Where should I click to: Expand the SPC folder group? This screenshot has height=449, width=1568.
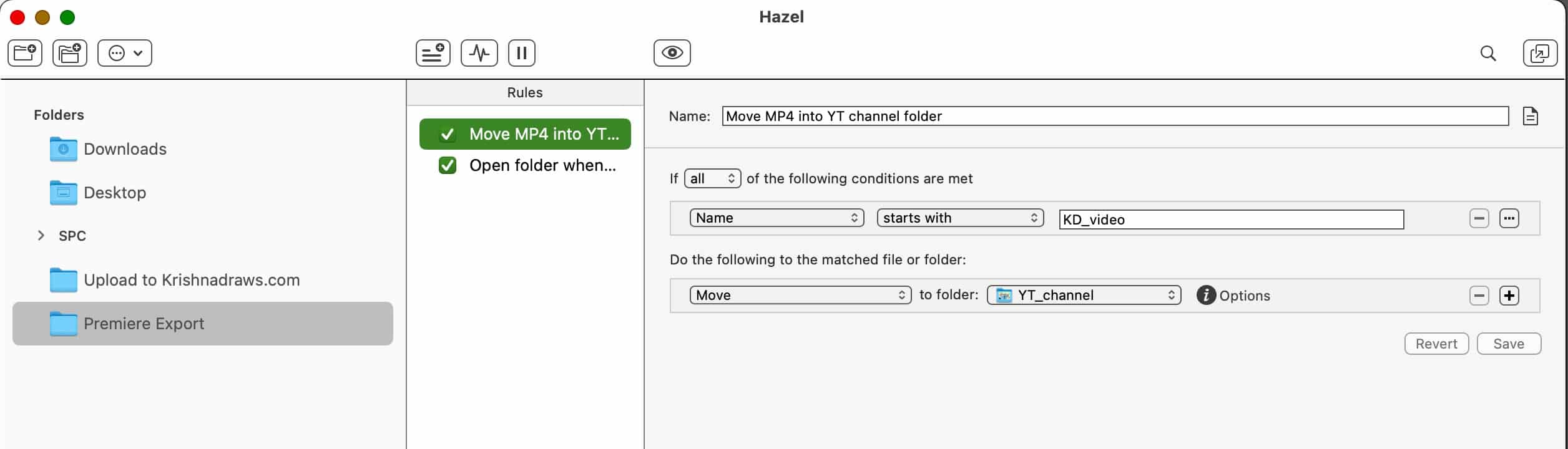41,236
